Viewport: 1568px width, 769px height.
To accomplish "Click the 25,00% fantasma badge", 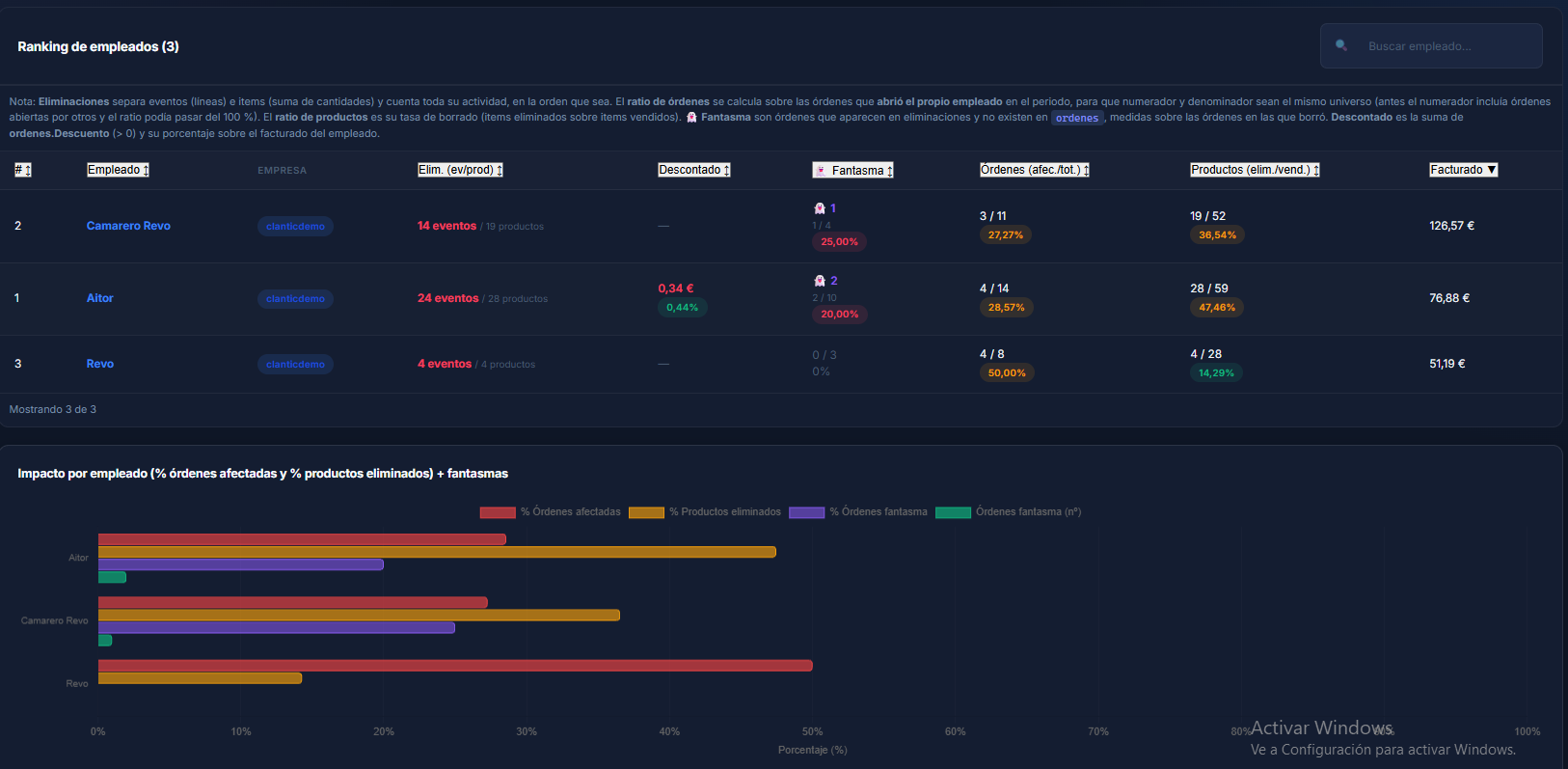I will pyautogui.click(x=839, y=242).
